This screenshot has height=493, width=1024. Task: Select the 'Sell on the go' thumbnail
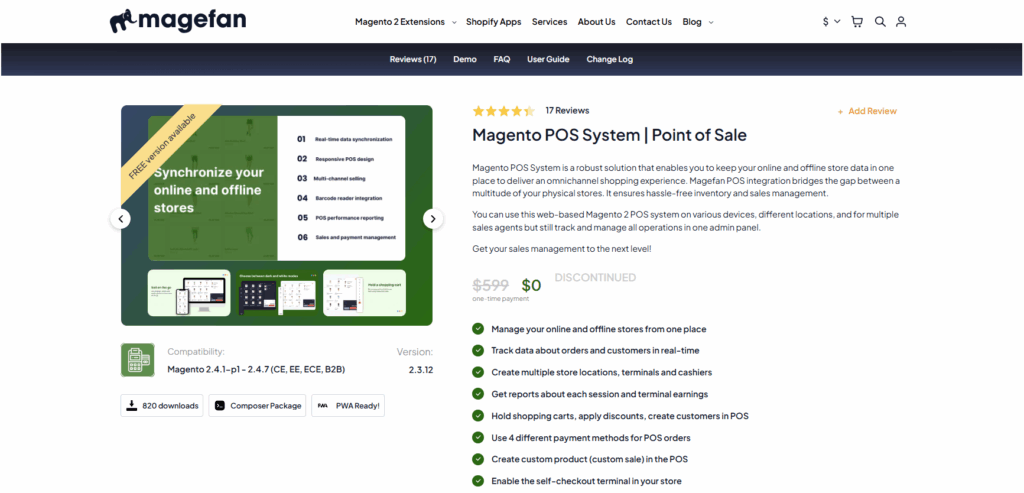point(189,293)
